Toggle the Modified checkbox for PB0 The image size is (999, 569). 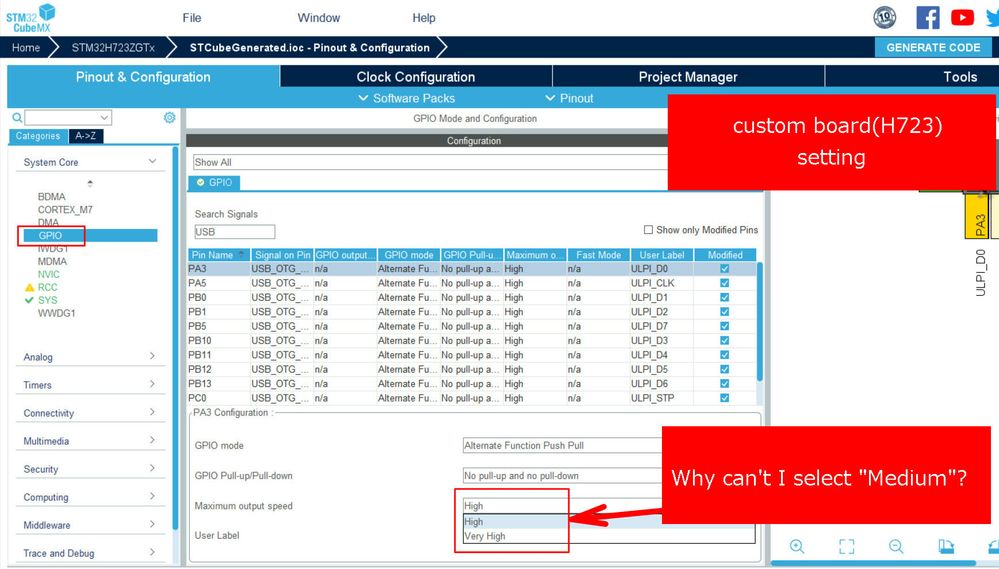coord(724,298)
